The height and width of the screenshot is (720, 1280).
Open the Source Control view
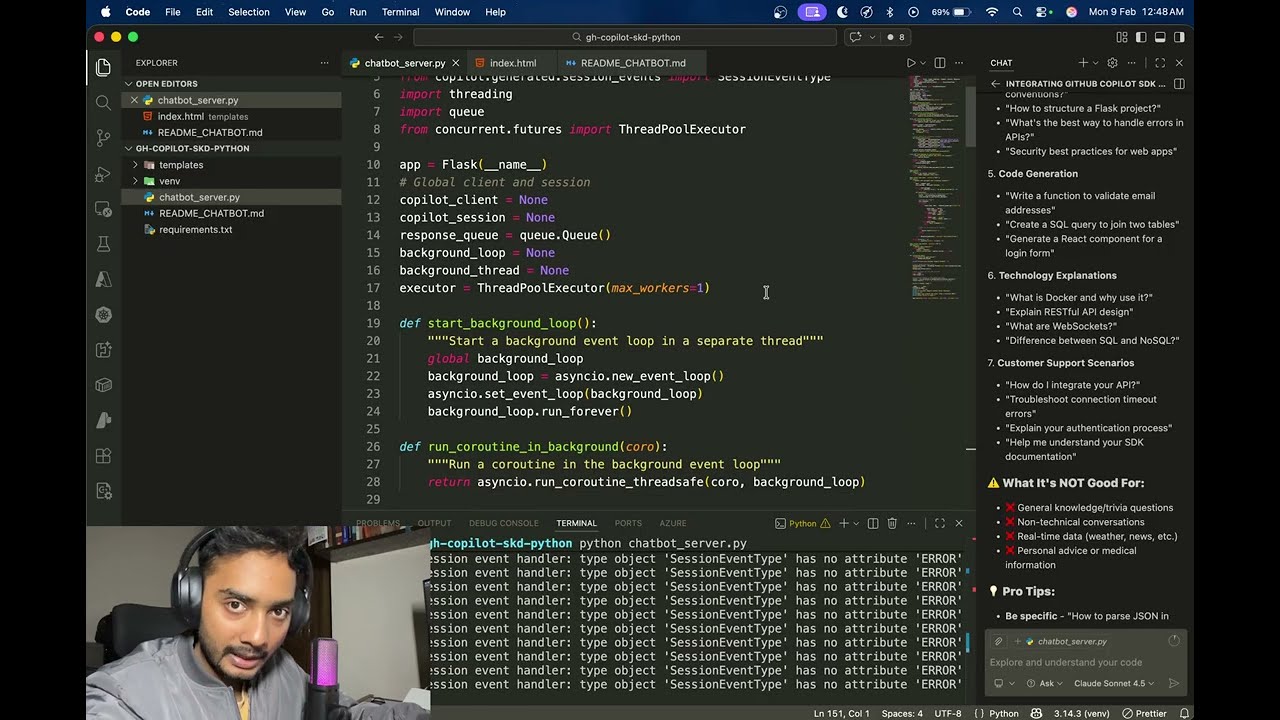(103, 138)
